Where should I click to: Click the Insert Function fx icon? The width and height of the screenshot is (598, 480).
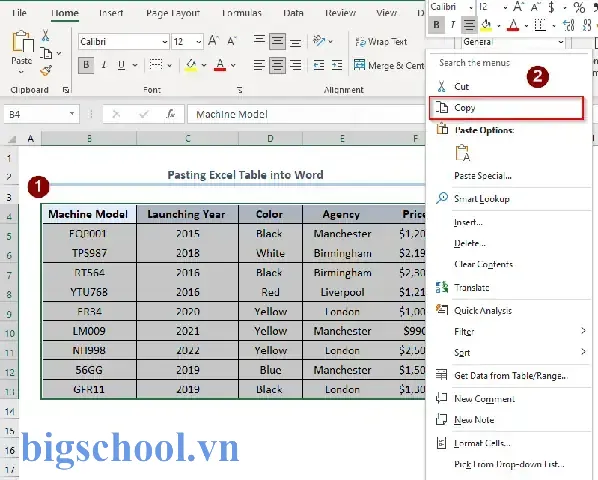coord(170,114)
